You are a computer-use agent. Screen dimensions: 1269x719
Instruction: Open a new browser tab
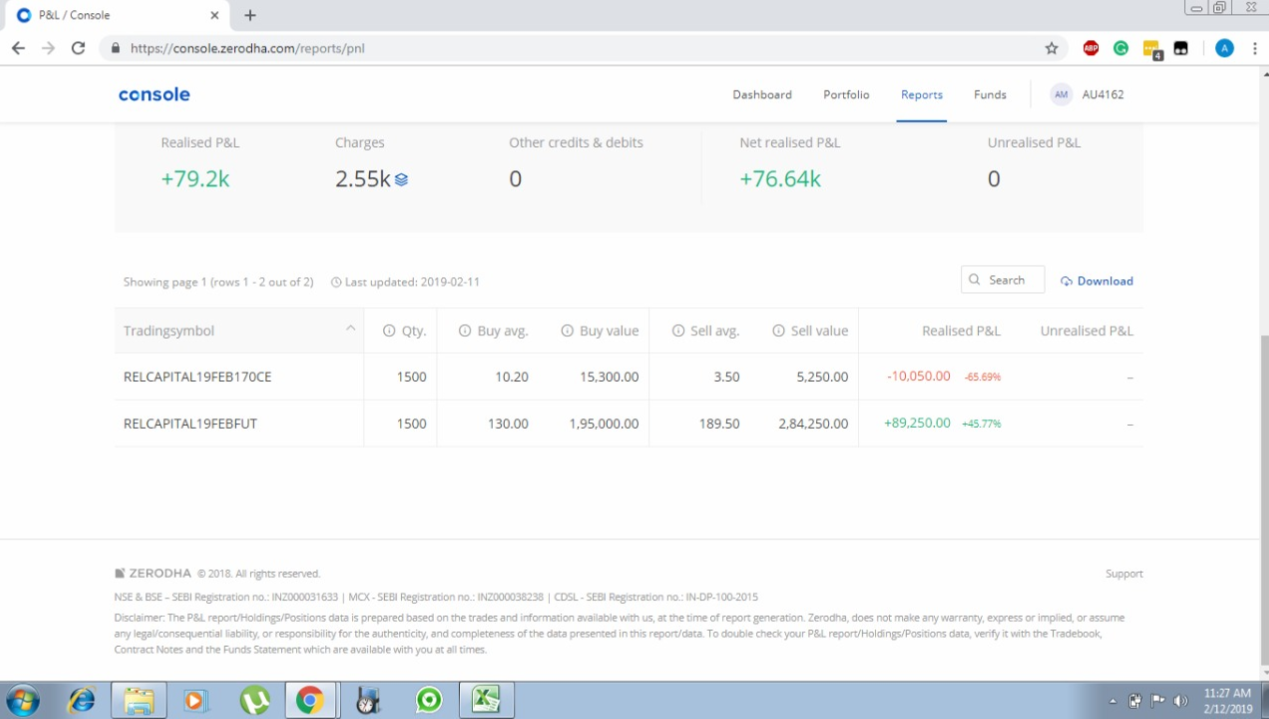coord(250,15)
